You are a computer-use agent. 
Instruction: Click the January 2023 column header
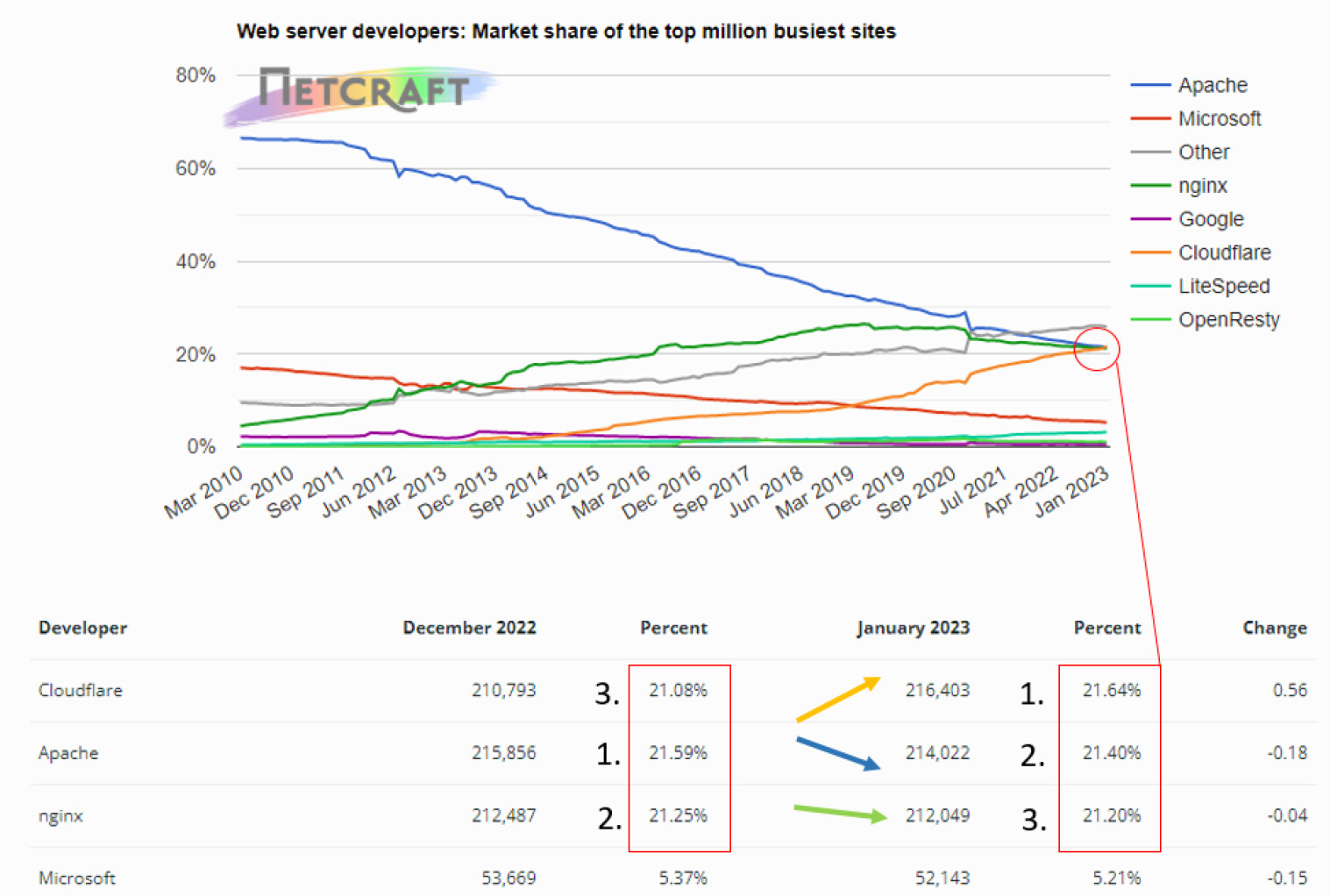pos(913,628)
